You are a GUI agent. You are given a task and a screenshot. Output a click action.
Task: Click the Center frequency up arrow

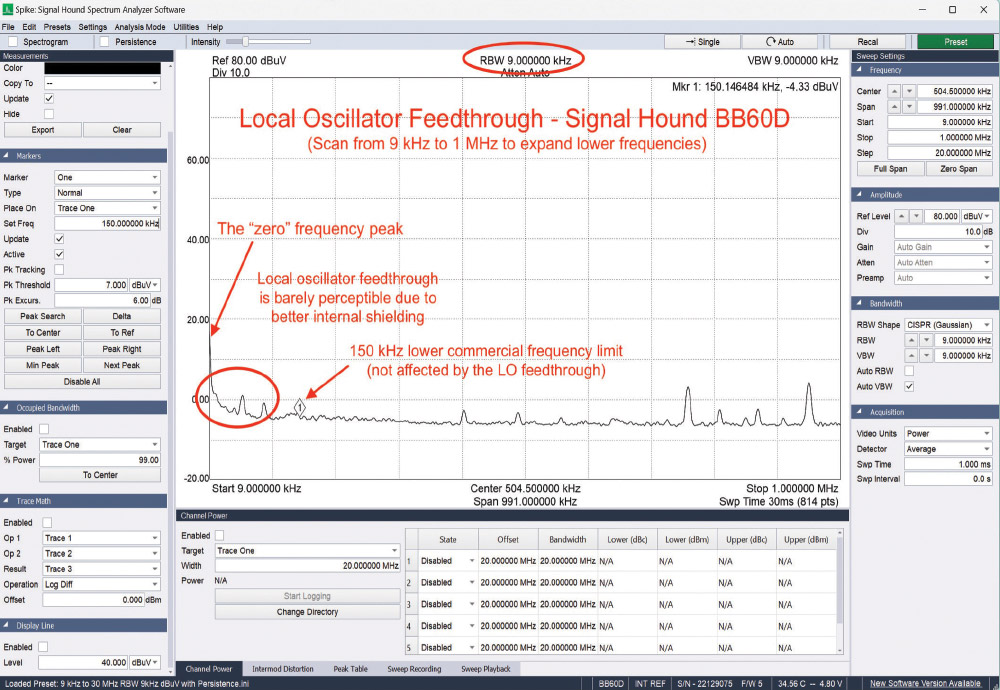894,91
